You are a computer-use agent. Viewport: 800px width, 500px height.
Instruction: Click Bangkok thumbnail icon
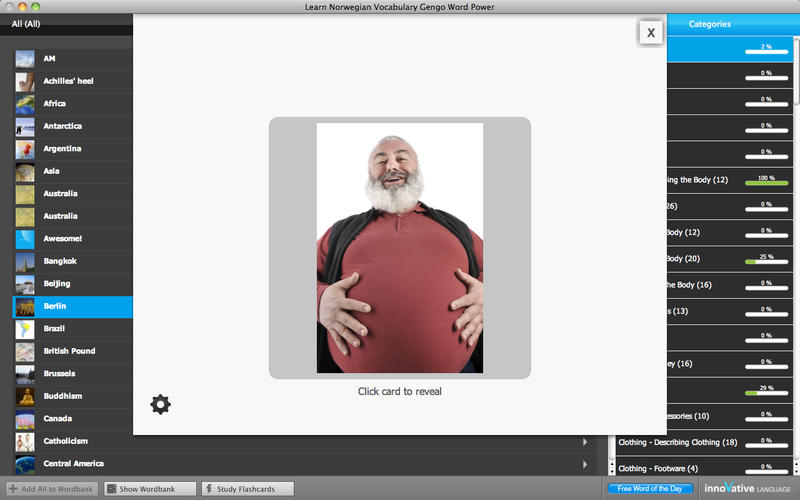click(x=25, y=261)
